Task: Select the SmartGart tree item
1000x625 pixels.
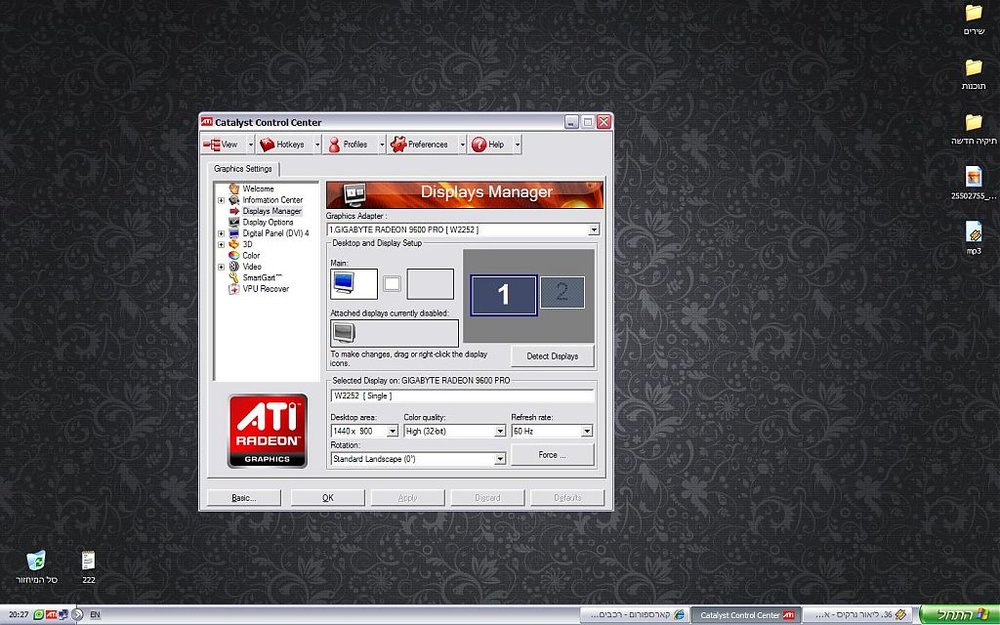Action: [x=262, y=277]
